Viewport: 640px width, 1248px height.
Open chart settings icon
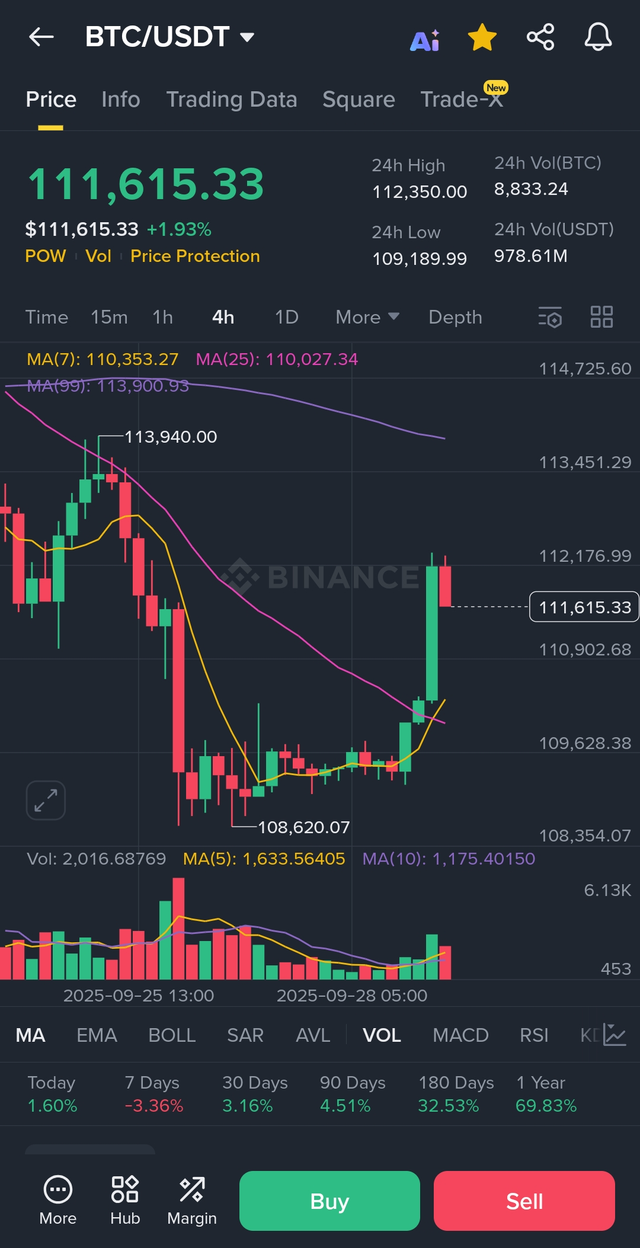(550, 318)
